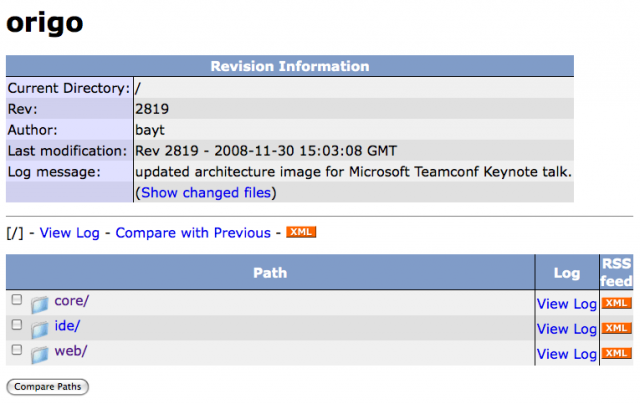Viewport: 640px width, 404px height.
Task: Open the RSS XML feed for ide/
Action: point(617,328)
